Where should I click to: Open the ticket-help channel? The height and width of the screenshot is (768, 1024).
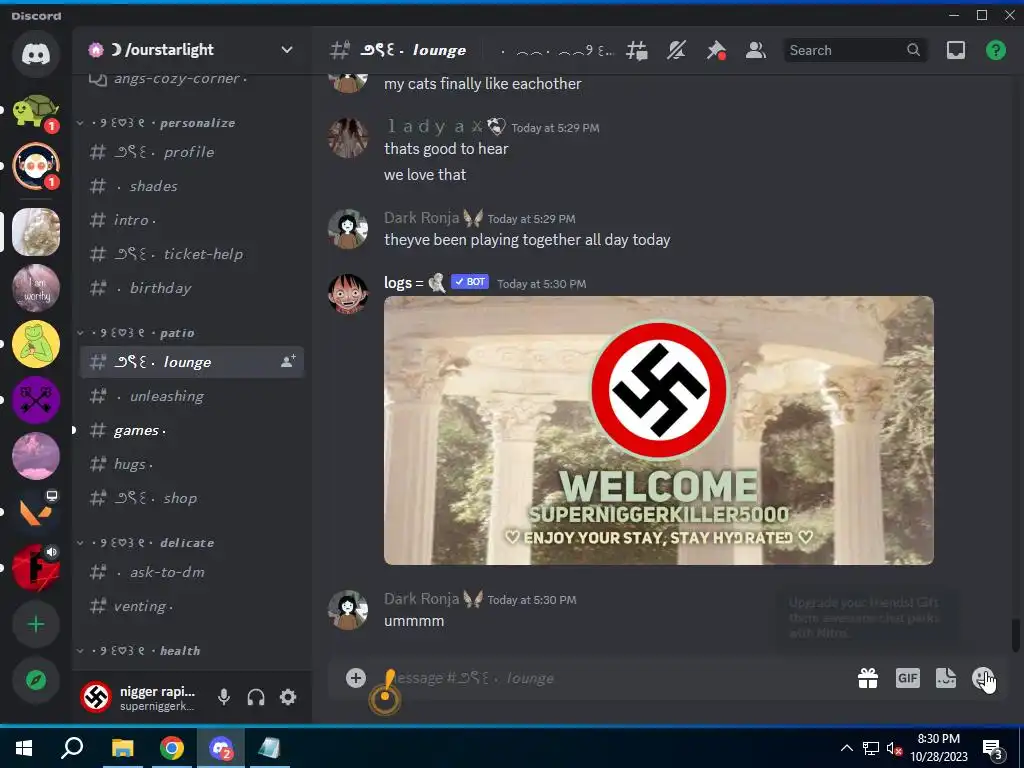pyautogui.click(x=191, y=254)
